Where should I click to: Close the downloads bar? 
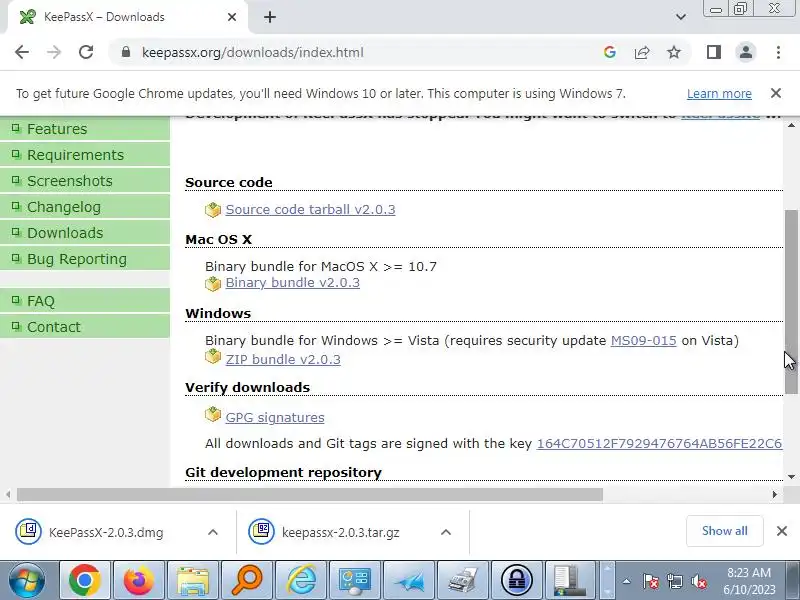tap(782, 531)
